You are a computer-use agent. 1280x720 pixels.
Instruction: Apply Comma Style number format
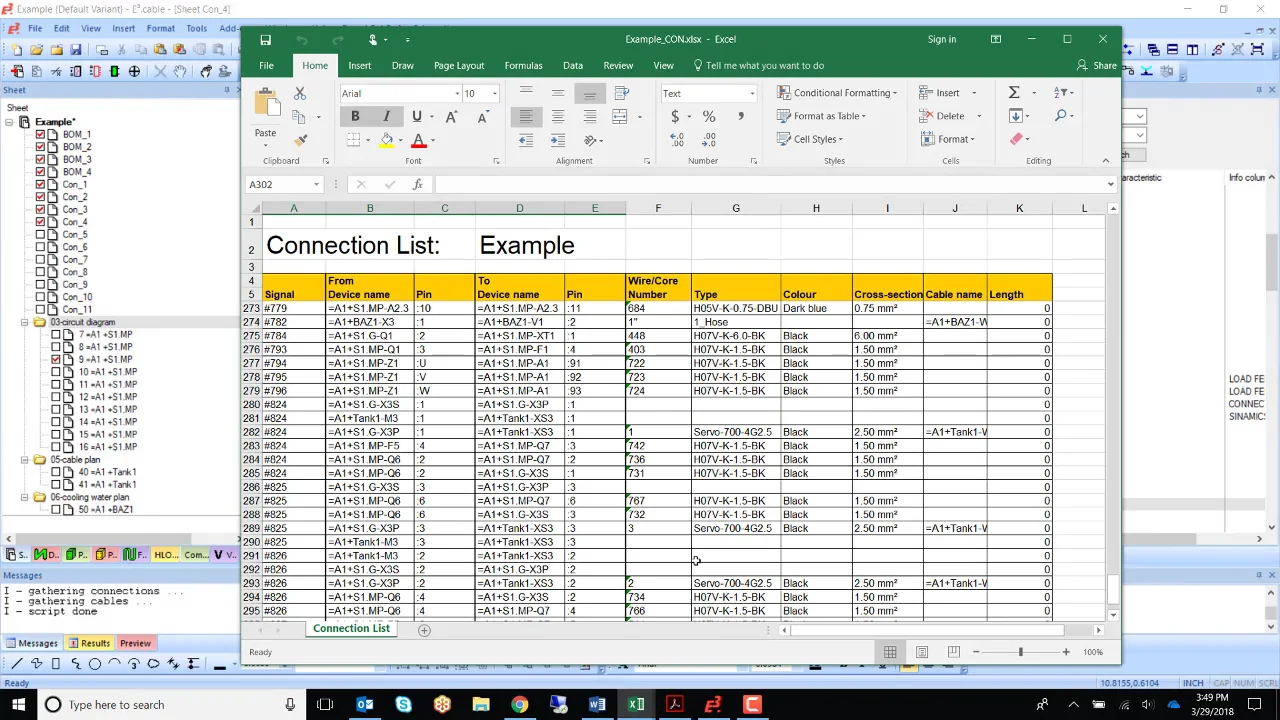tap(741, 117)
